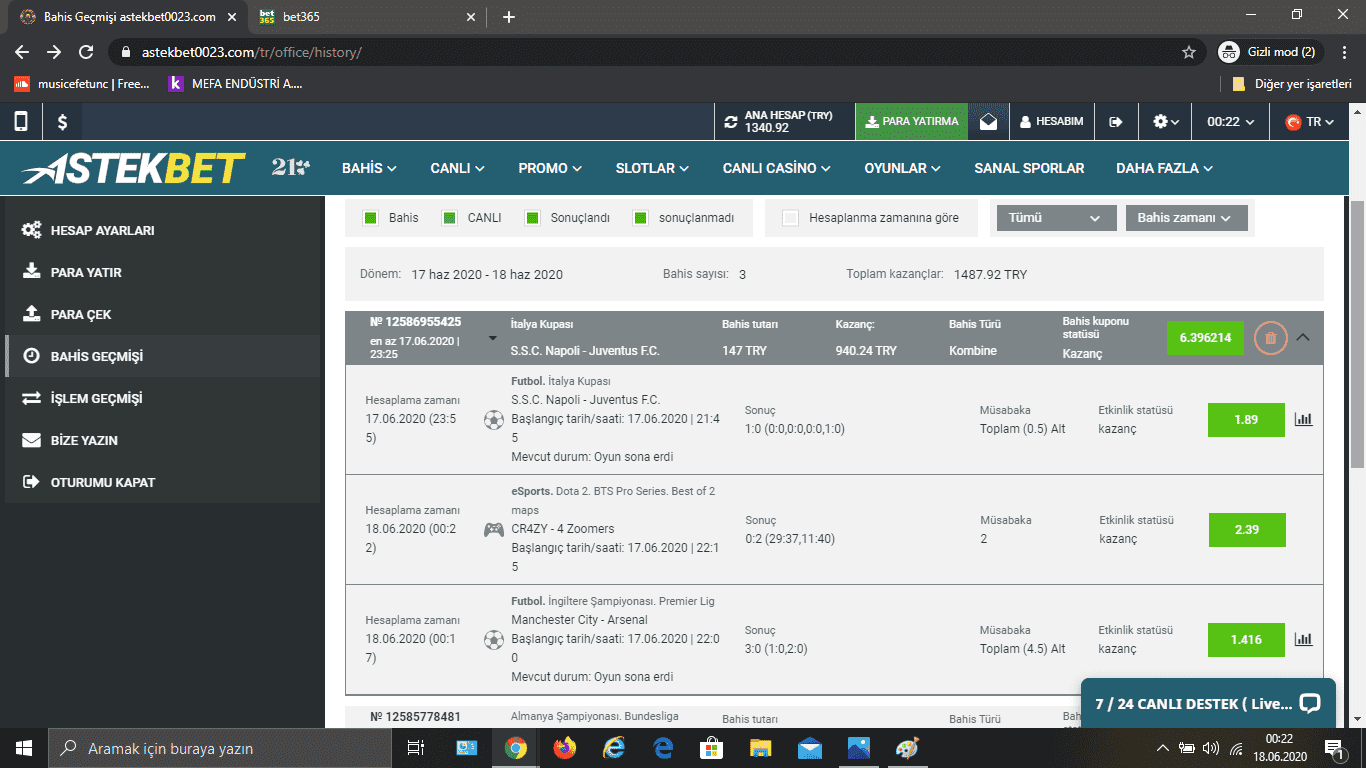Open PARA ÇEK in sidebar
1366x768 pixels.
pyautogui.click(x=163, y=314)
